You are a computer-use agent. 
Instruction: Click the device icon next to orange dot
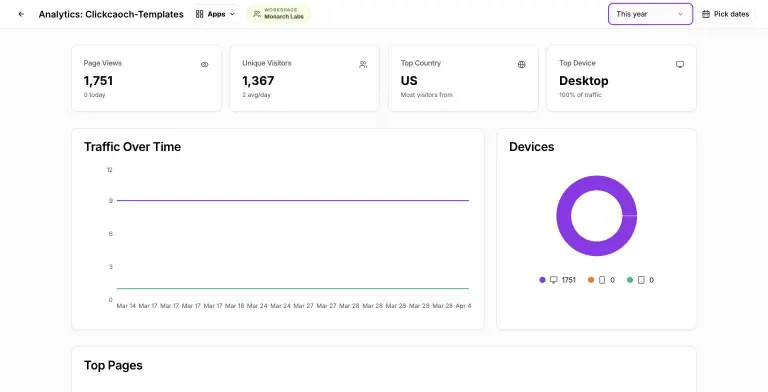pos(602,280)
